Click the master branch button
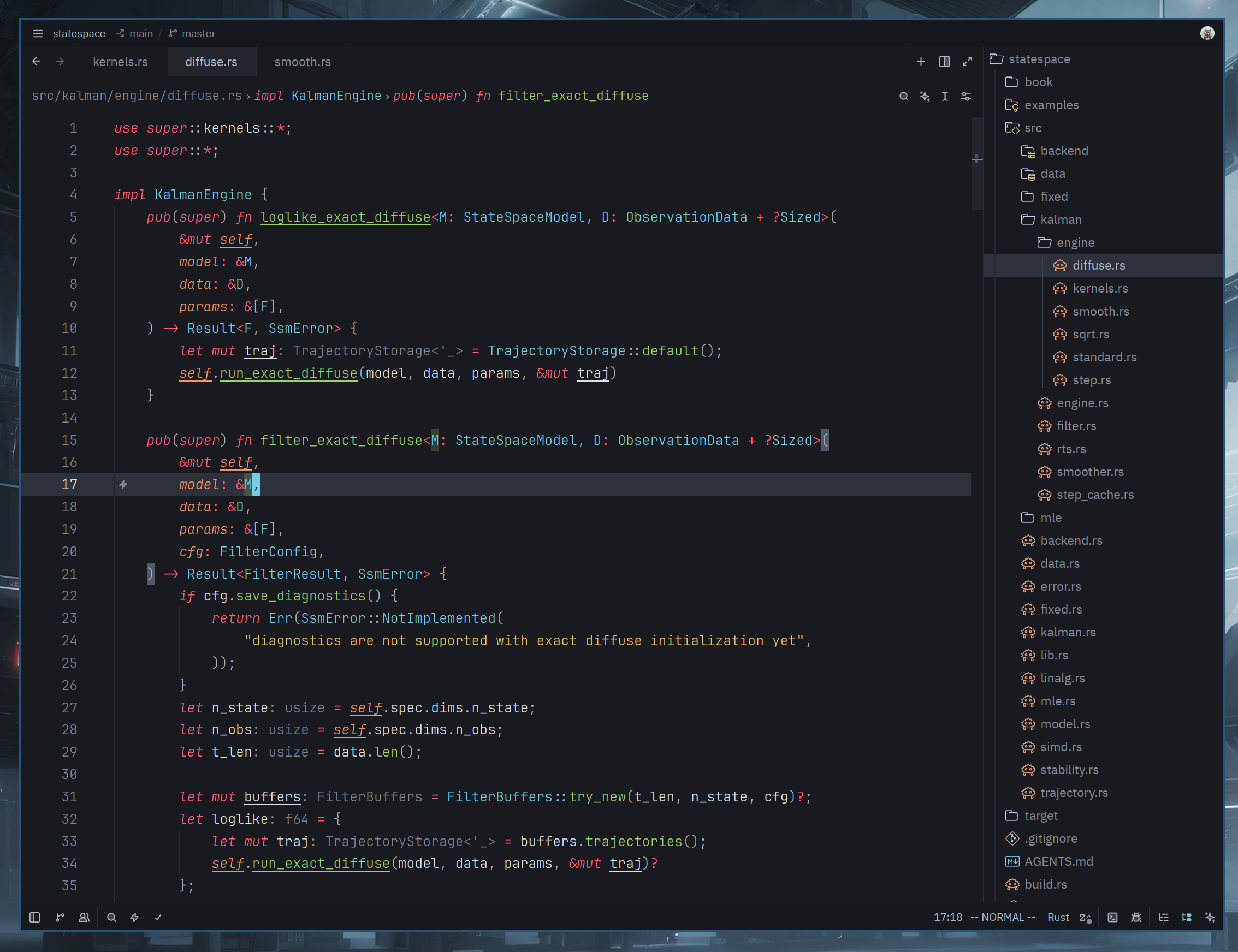The image size is (1238, 952). click(192, 33)
